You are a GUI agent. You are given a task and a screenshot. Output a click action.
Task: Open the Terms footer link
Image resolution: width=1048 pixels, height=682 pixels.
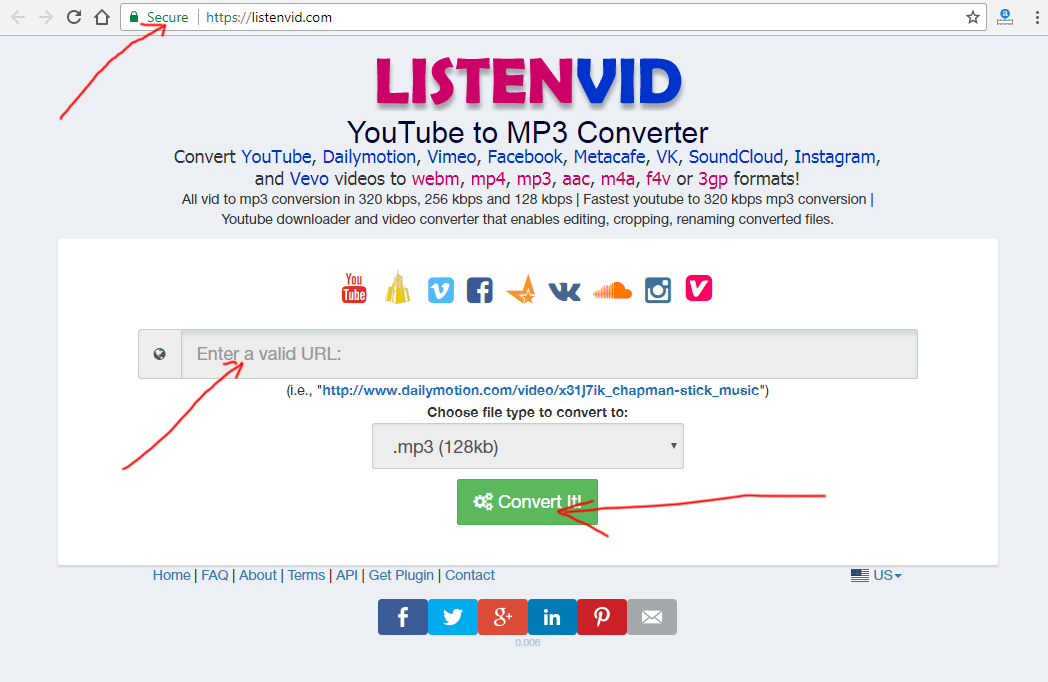306,575
